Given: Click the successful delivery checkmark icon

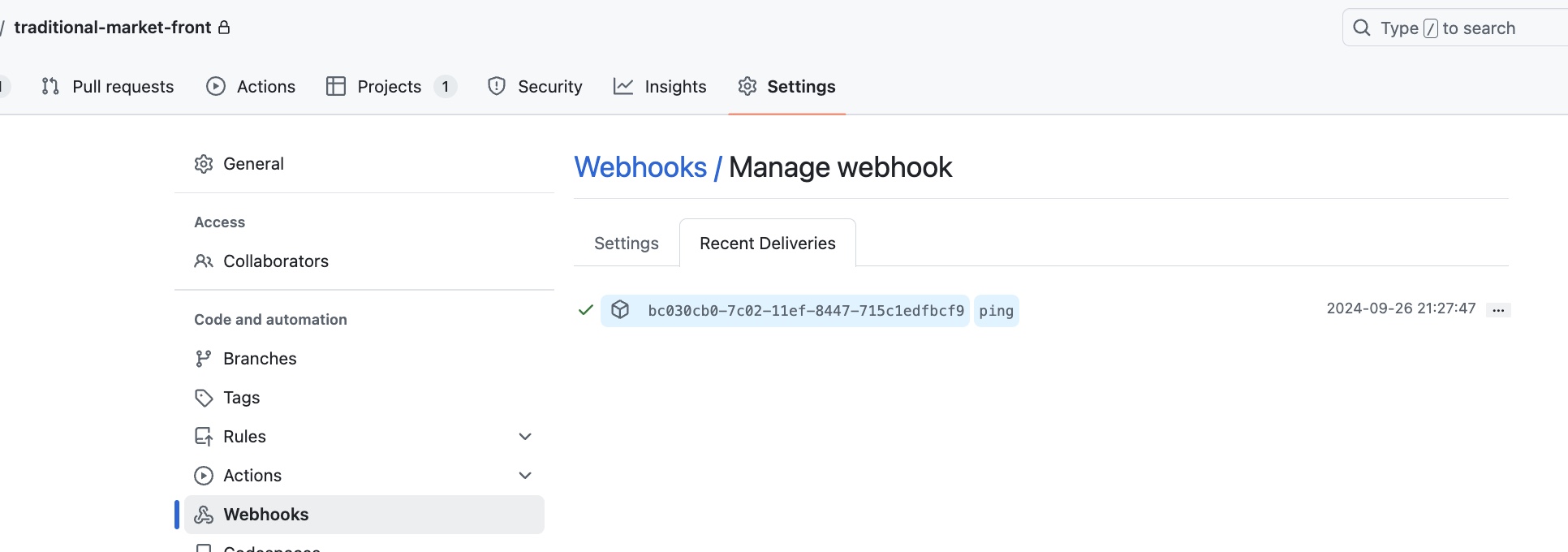Looking at the screenshot, I should click(x=586, y=310).
